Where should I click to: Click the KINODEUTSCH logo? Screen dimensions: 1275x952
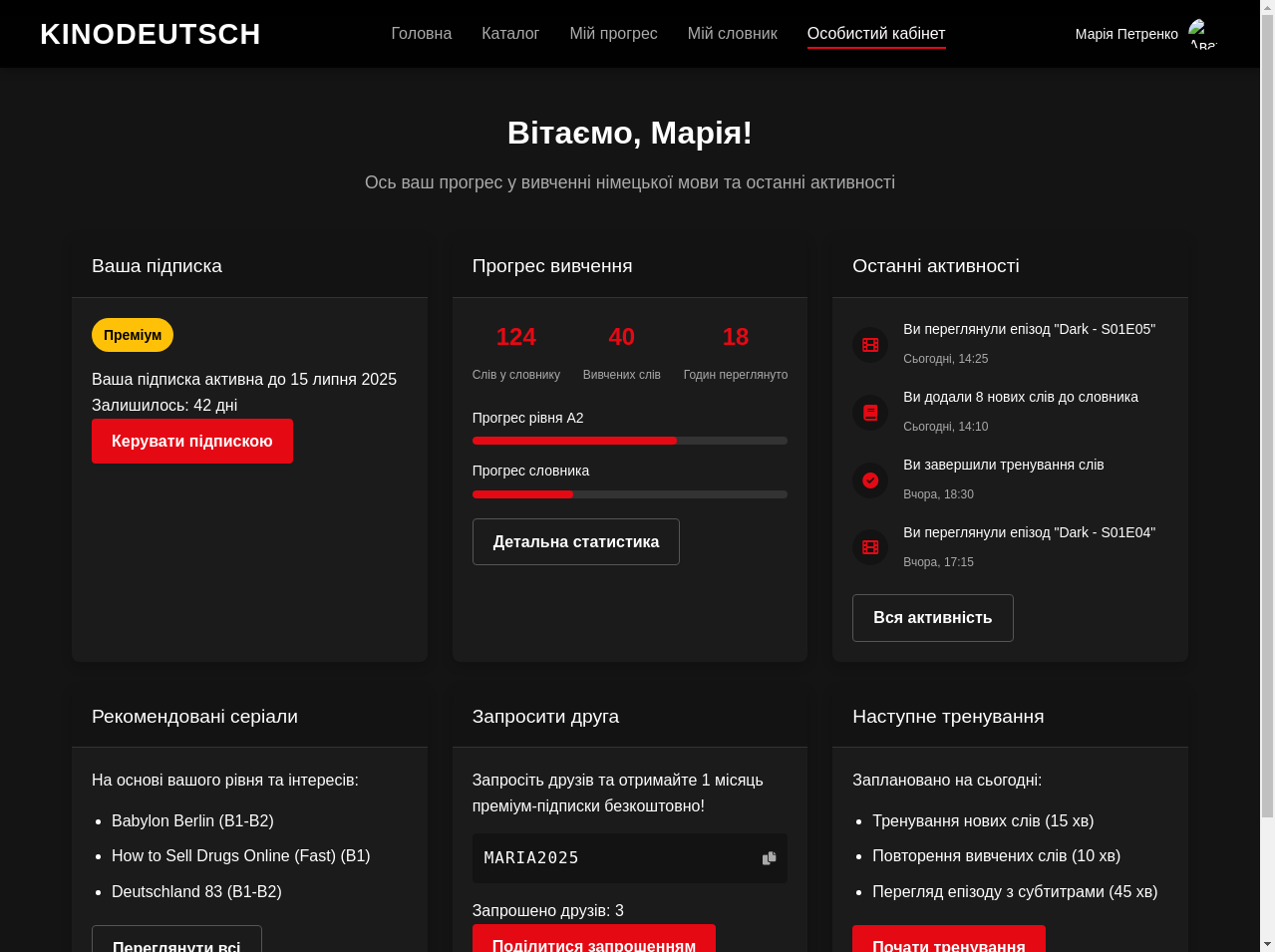pos(150,33)
